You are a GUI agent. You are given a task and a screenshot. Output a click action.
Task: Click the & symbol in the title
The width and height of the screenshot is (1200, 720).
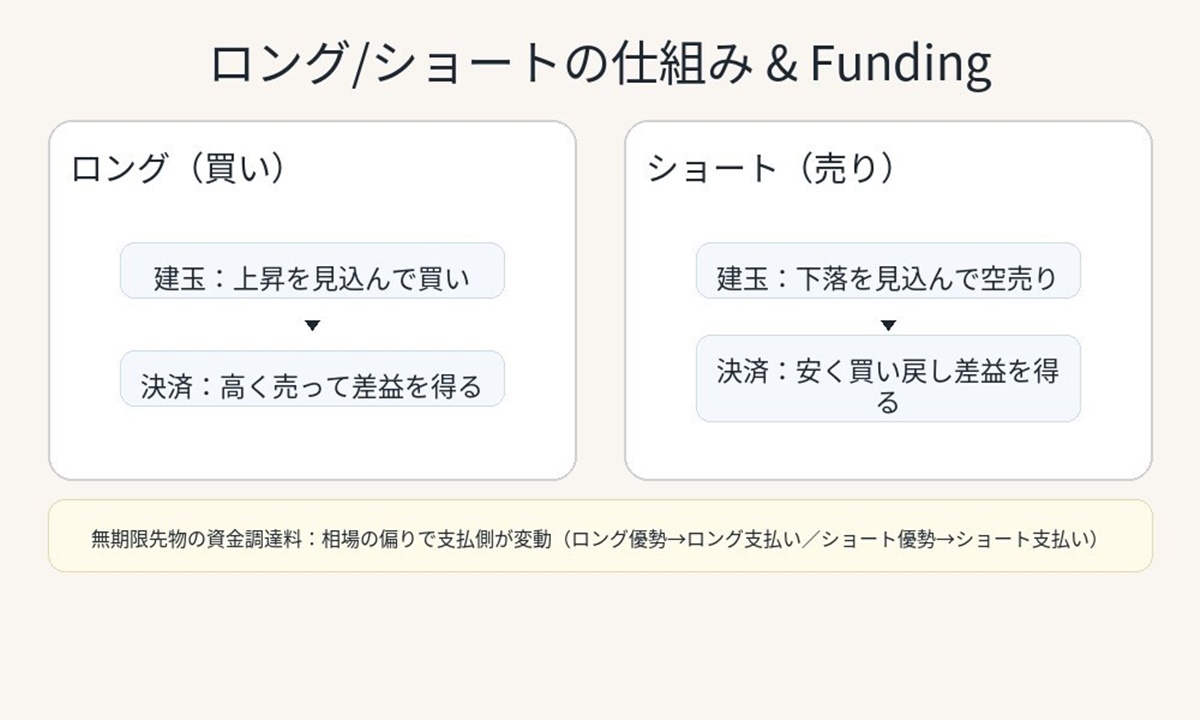(x=779, y=64)
